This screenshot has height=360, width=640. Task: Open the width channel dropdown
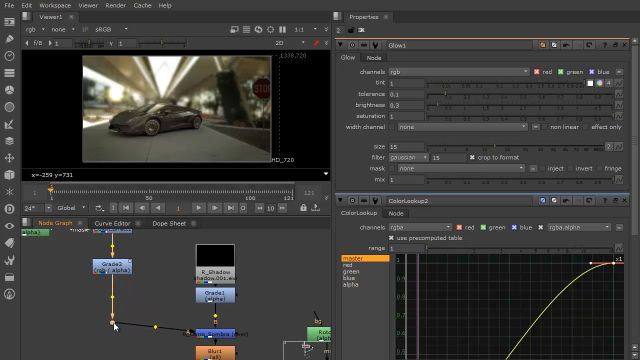(462, 127)
